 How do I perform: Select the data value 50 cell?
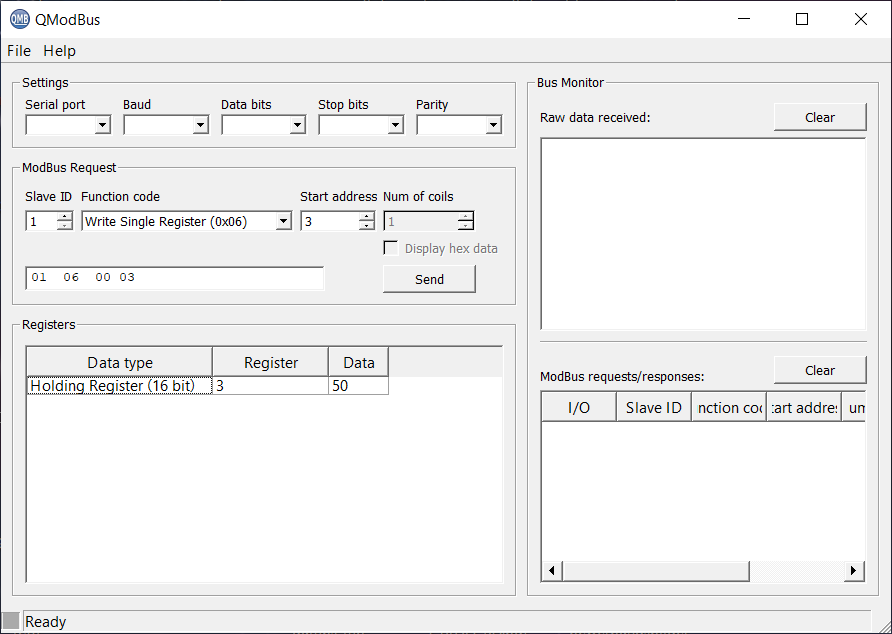pos(359,385)
